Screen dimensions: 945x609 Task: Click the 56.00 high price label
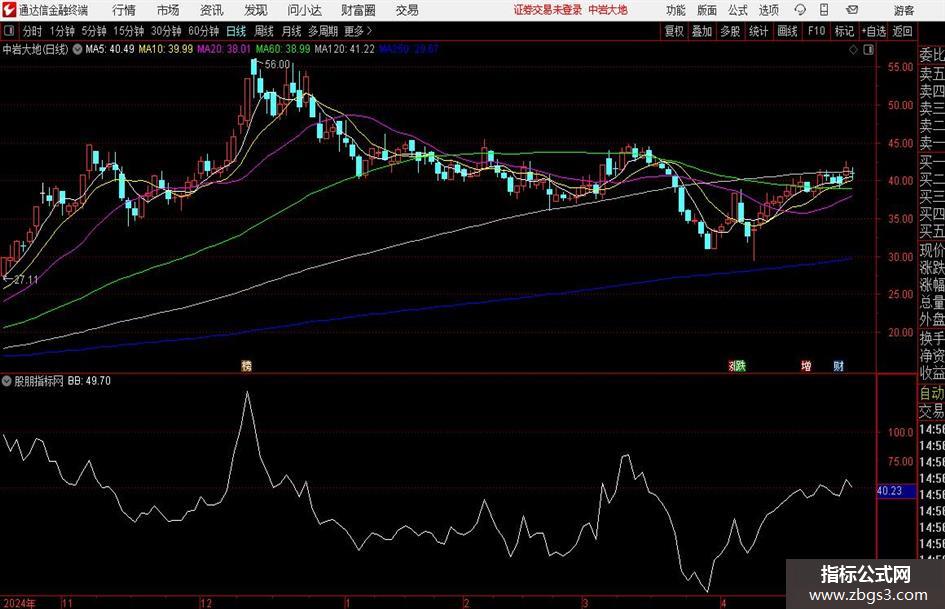pyautogui.click(x=277, y=65)
